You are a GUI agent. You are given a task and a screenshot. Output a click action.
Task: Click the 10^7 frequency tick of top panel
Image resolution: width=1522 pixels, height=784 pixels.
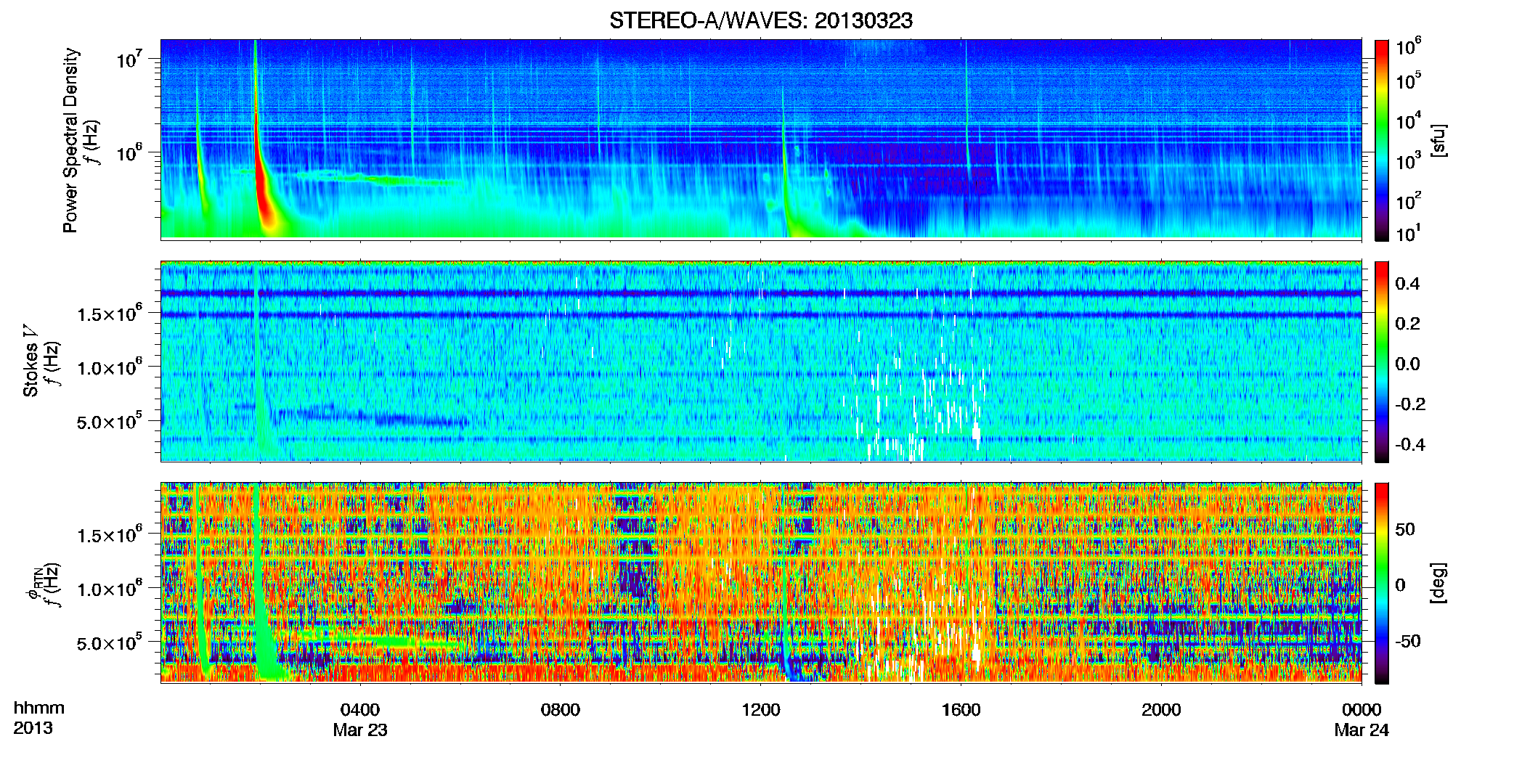click(x=129, y=59)
